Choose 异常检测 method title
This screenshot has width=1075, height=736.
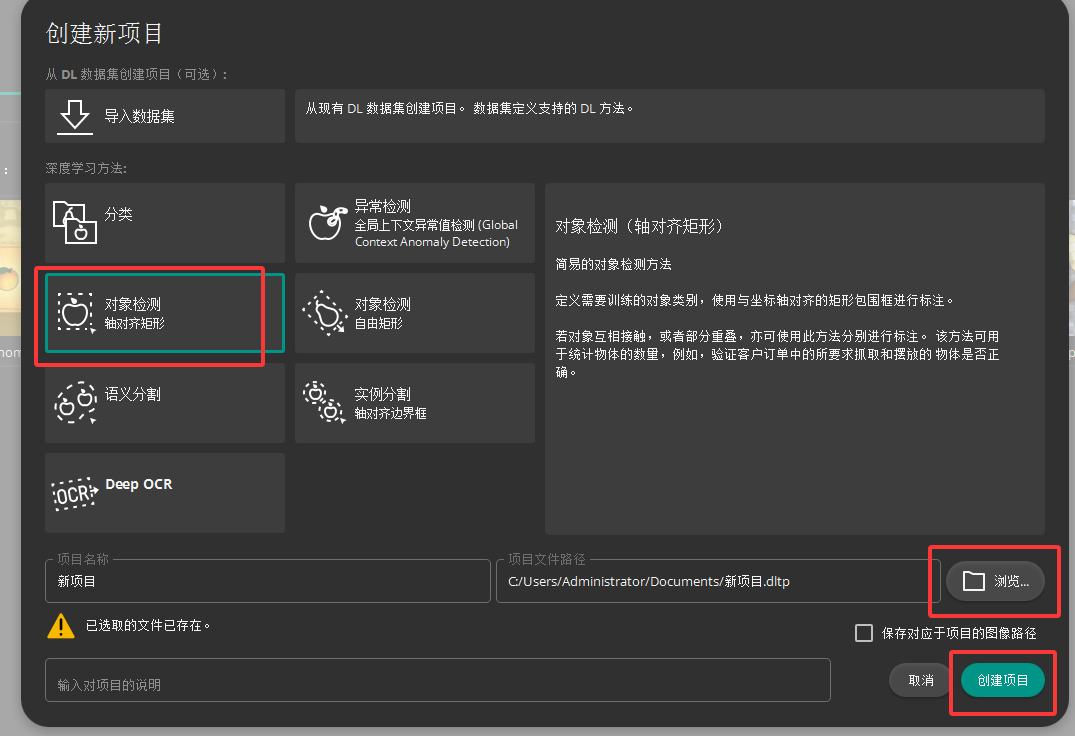(x=383, y=206)
